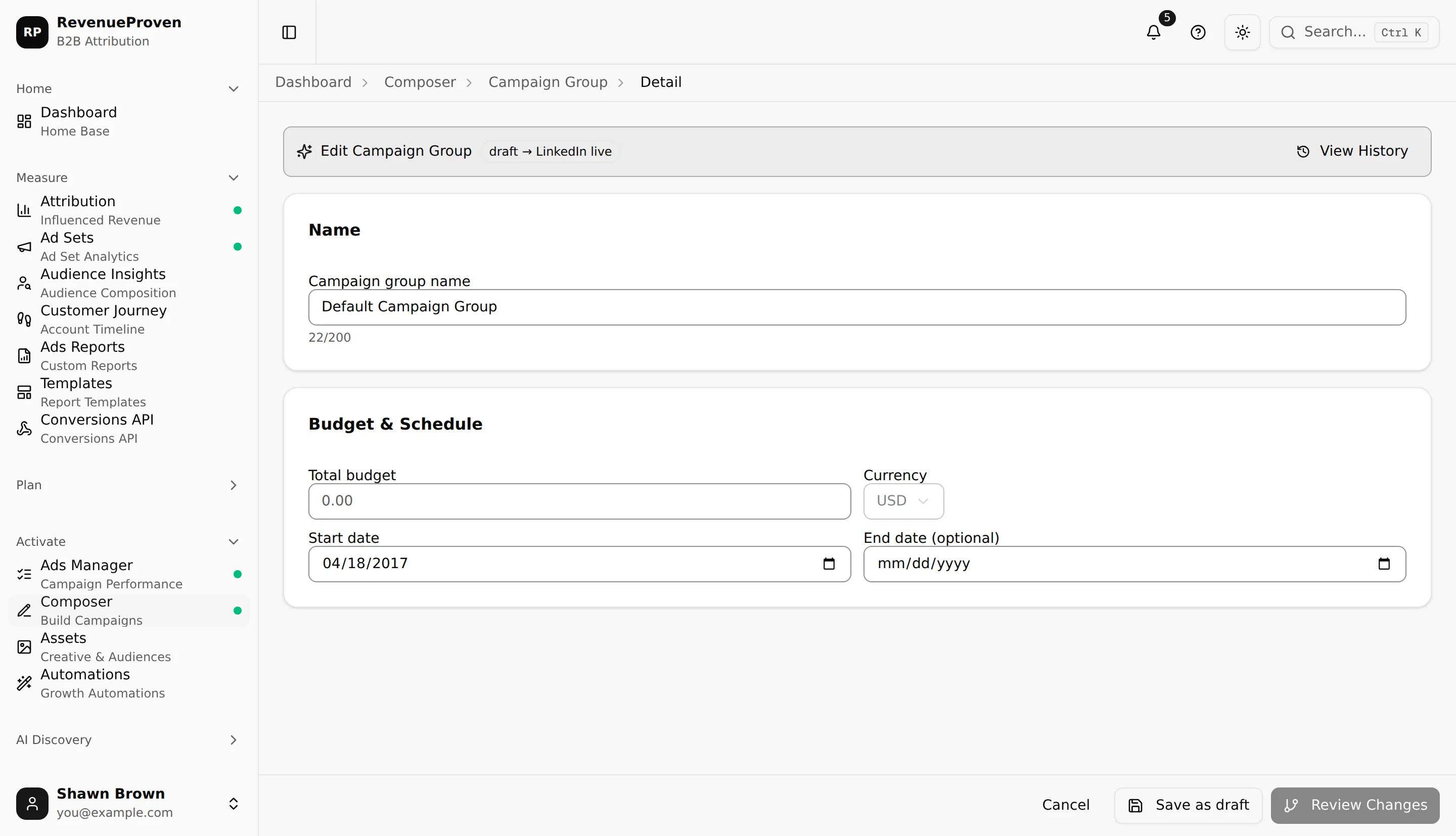Image resolution: width=1456 pixels, height=836 pixels.
Task: Open Templates layout icon
Action: click(x=24, y=392)
